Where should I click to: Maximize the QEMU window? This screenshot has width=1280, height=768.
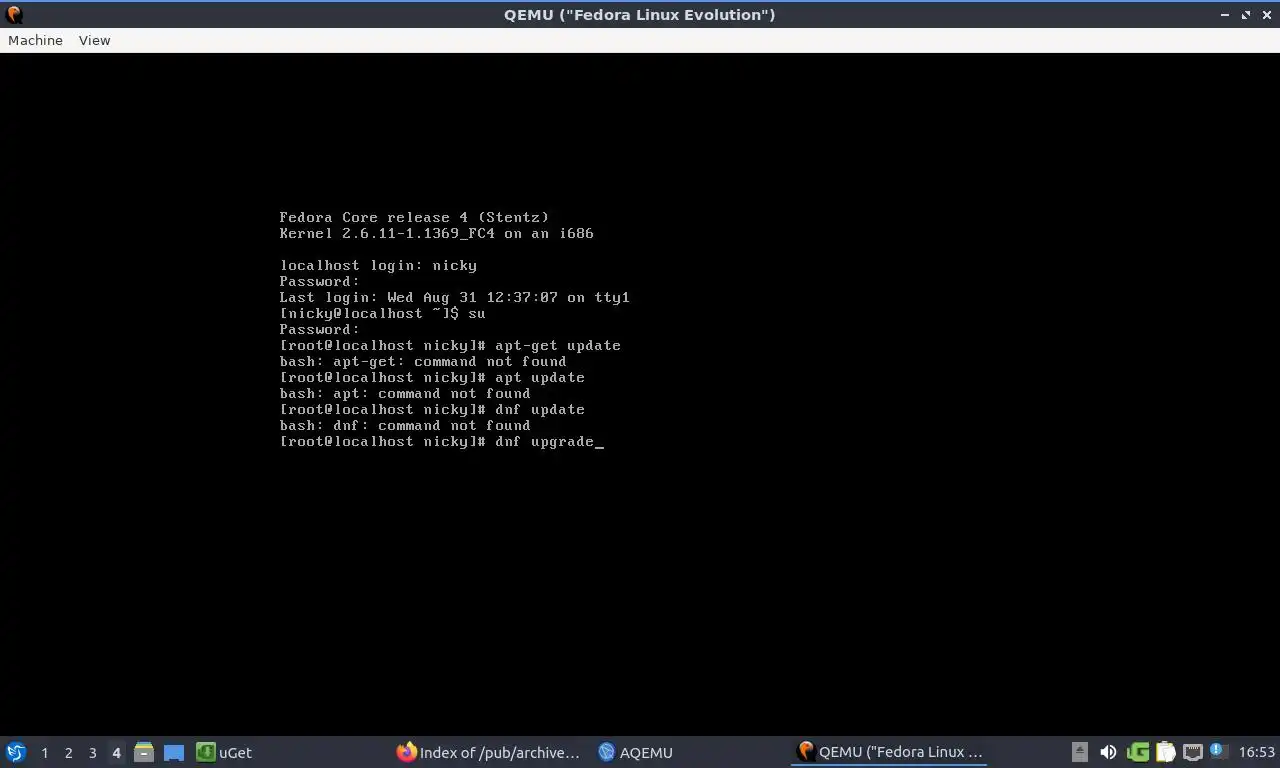(1246, 14)
